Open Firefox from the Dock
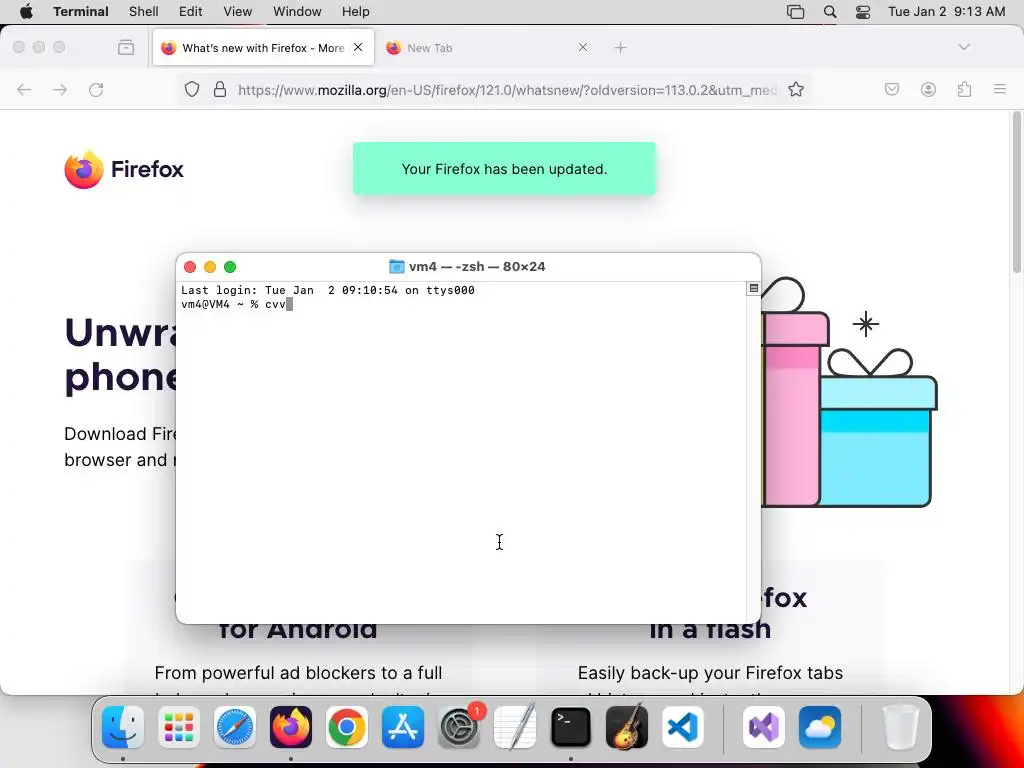 pyautogui.click(x=291, y=727)
